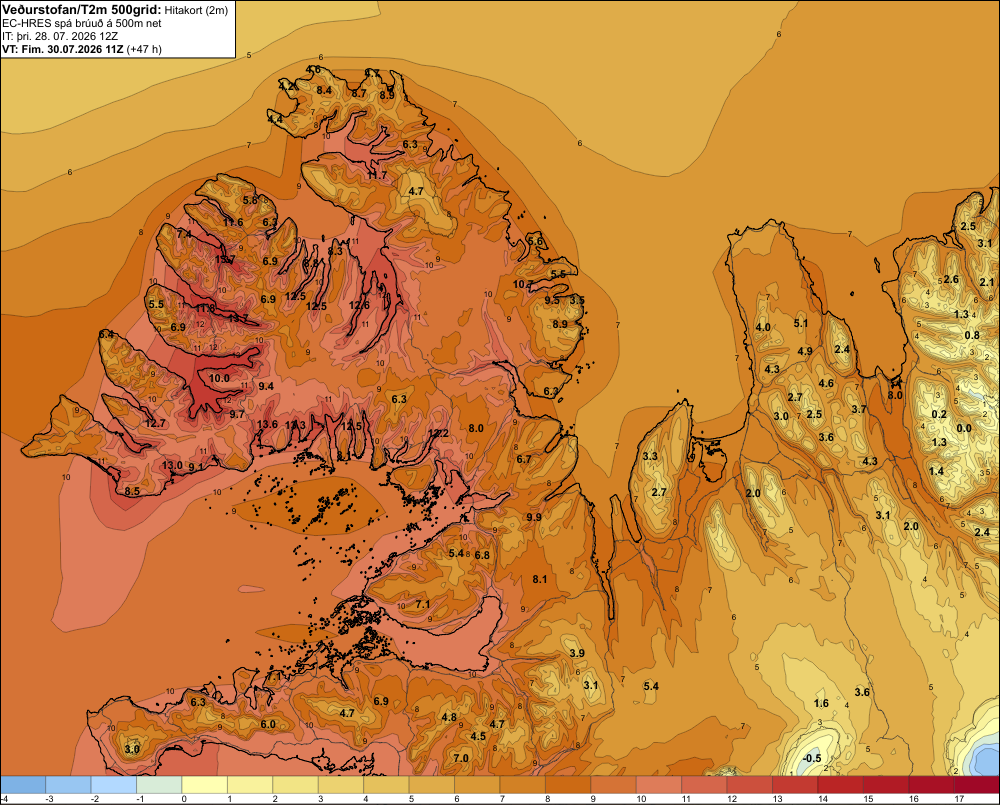
Task: Click the temperature value 2.6
Action: point(951,279)
